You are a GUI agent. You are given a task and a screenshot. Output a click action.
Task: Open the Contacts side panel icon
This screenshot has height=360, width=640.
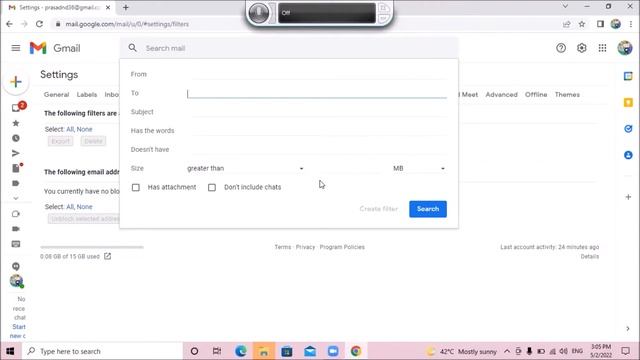pos(628,155)
